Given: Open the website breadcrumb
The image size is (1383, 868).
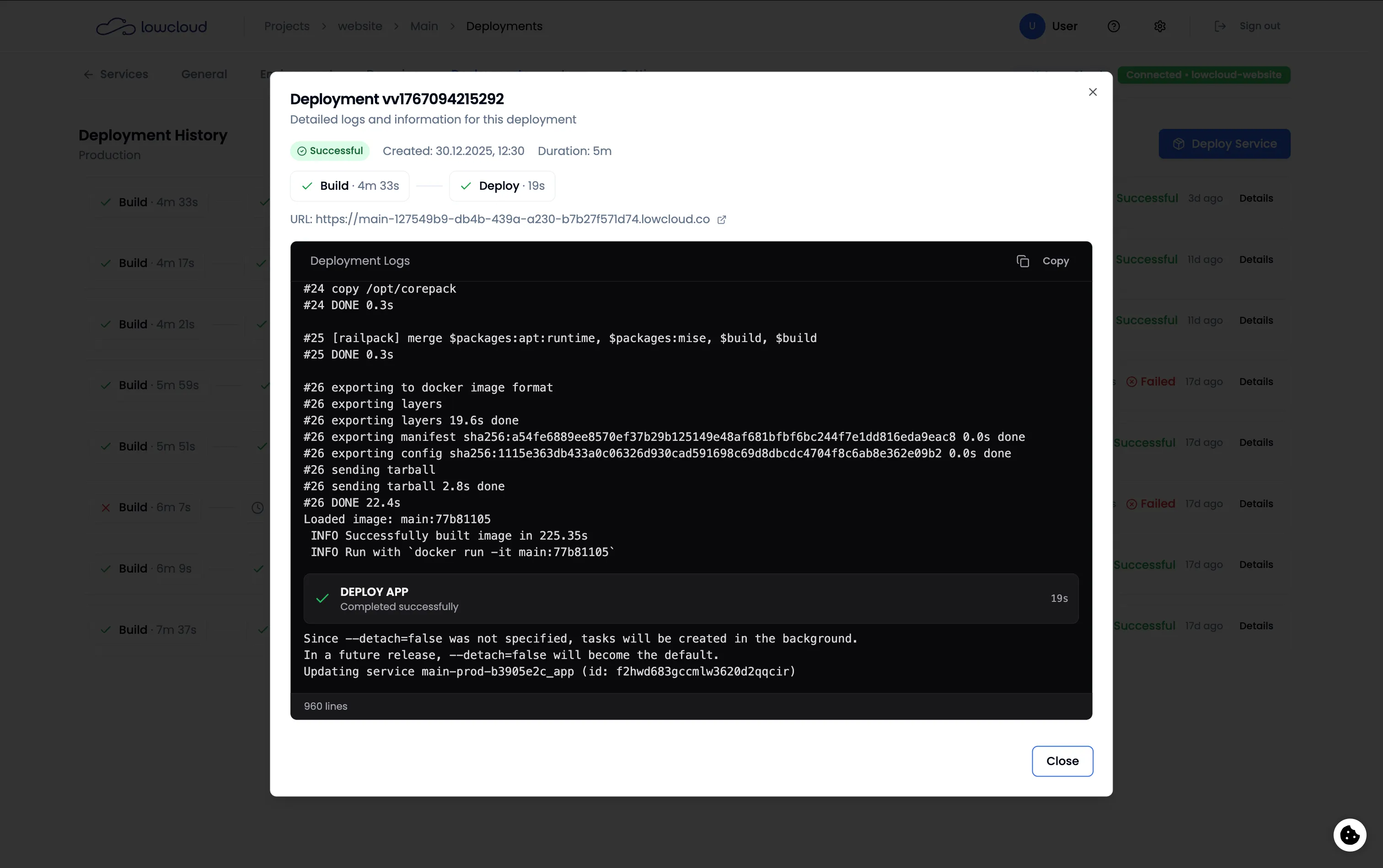Looking at the screenshot, I should point(359,27).
